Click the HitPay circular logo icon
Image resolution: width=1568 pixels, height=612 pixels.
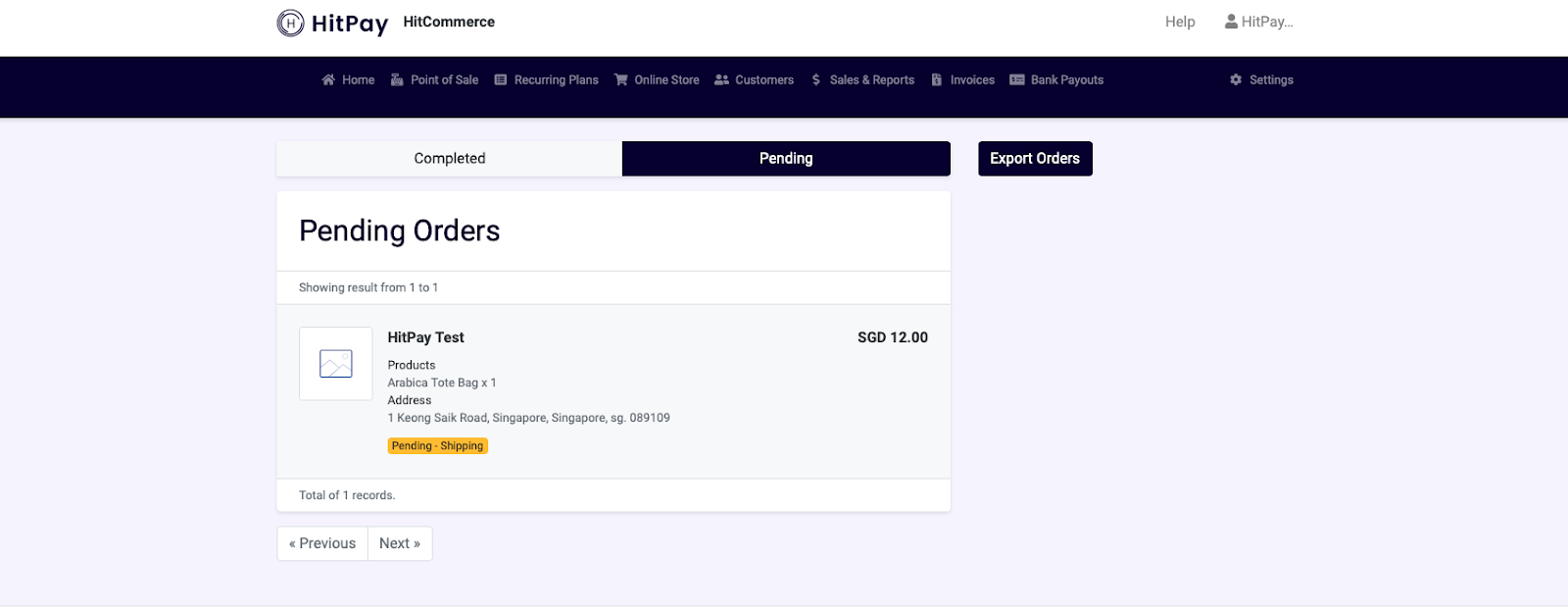(290, 23)
